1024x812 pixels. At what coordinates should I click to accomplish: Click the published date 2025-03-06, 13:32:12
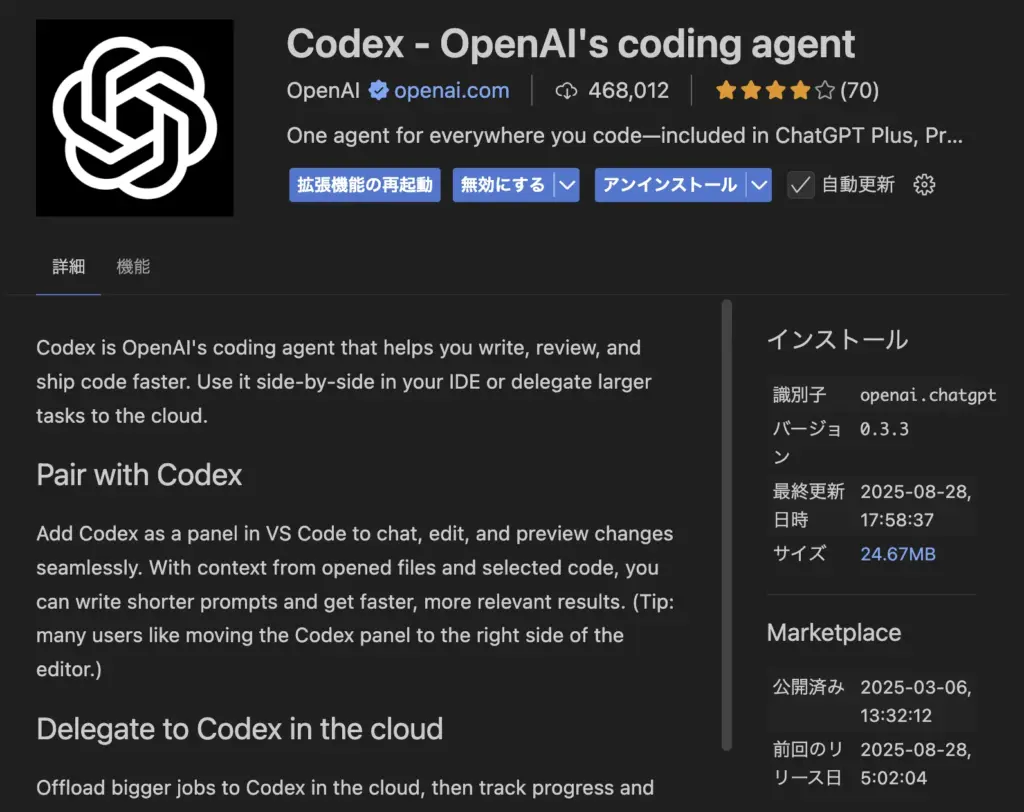point(916,701)
